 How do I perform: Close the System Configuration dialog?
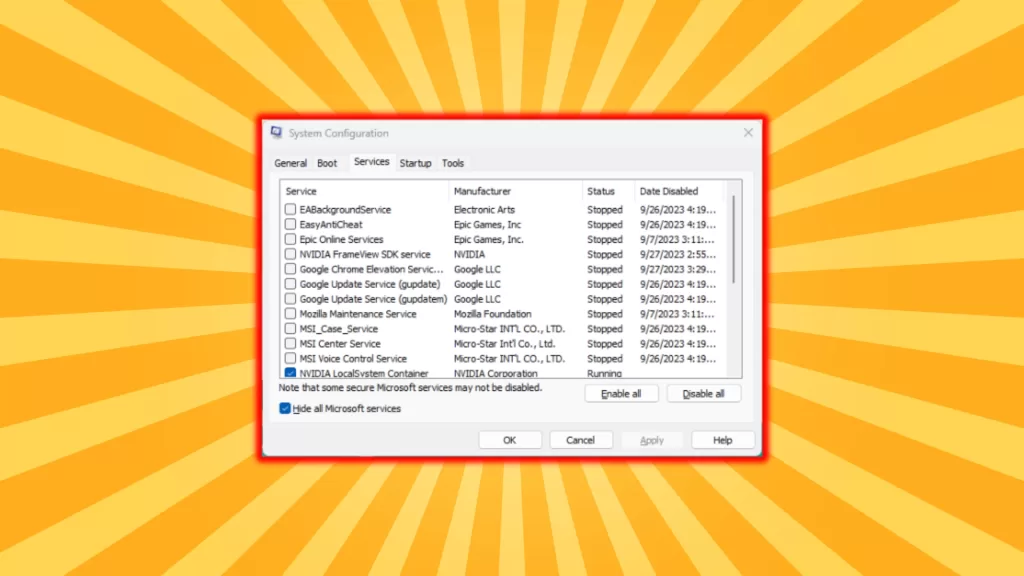(748, 133)
